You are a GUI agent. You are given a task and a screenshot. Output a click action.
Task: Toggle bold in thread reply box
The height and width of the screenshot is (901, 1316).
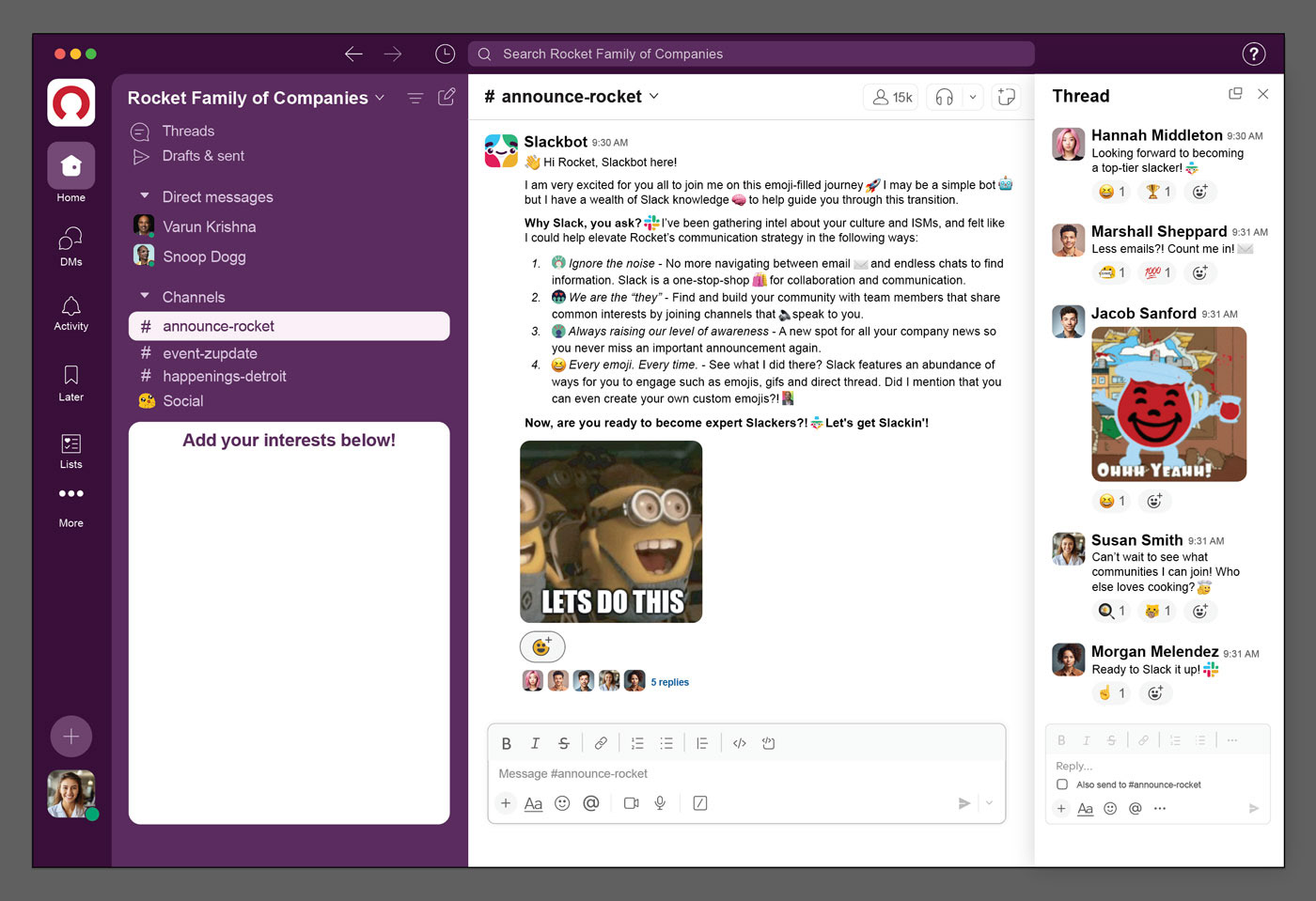tap(1061, 740)
